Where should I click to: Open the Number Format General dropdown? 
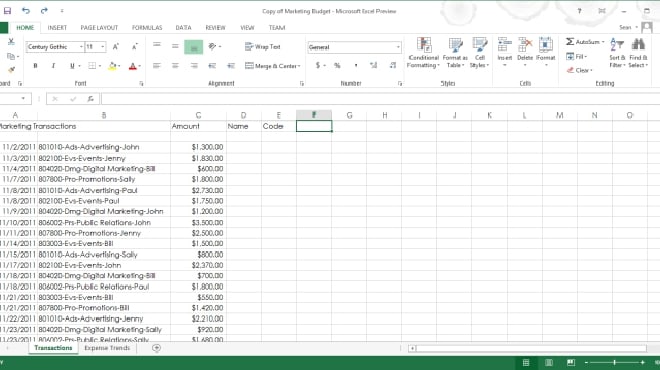tap(398, 47)
